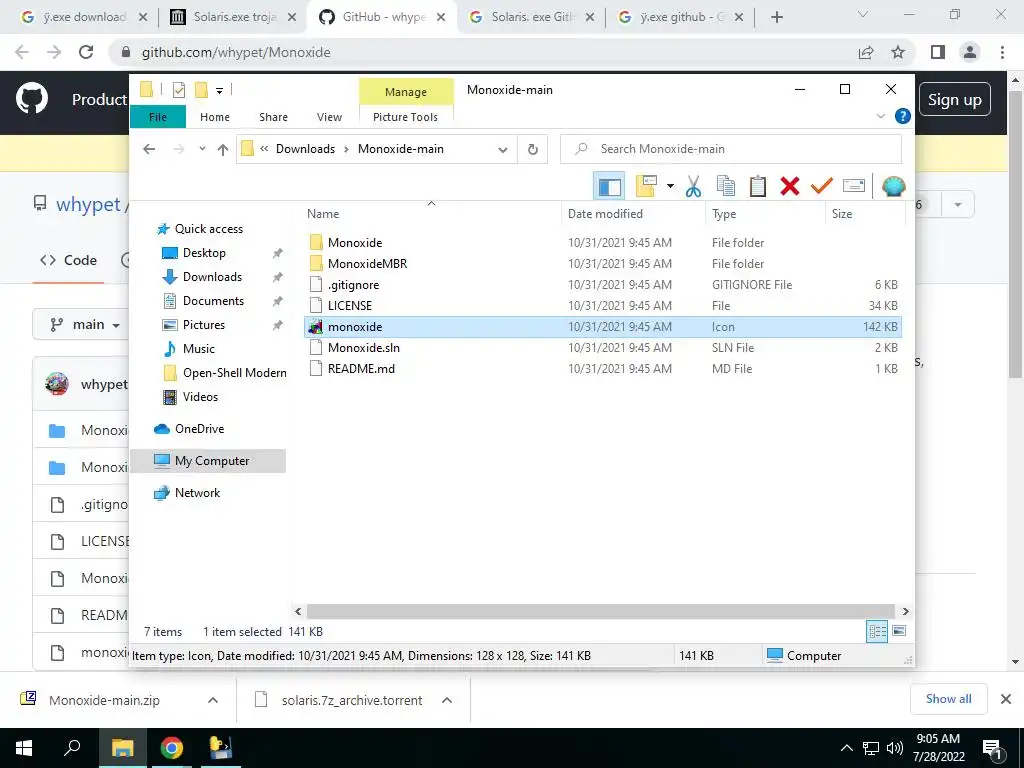Select Network in the navigation pane
The width and height of the screenshot is (1024, 768).
[x=197, y=493]
